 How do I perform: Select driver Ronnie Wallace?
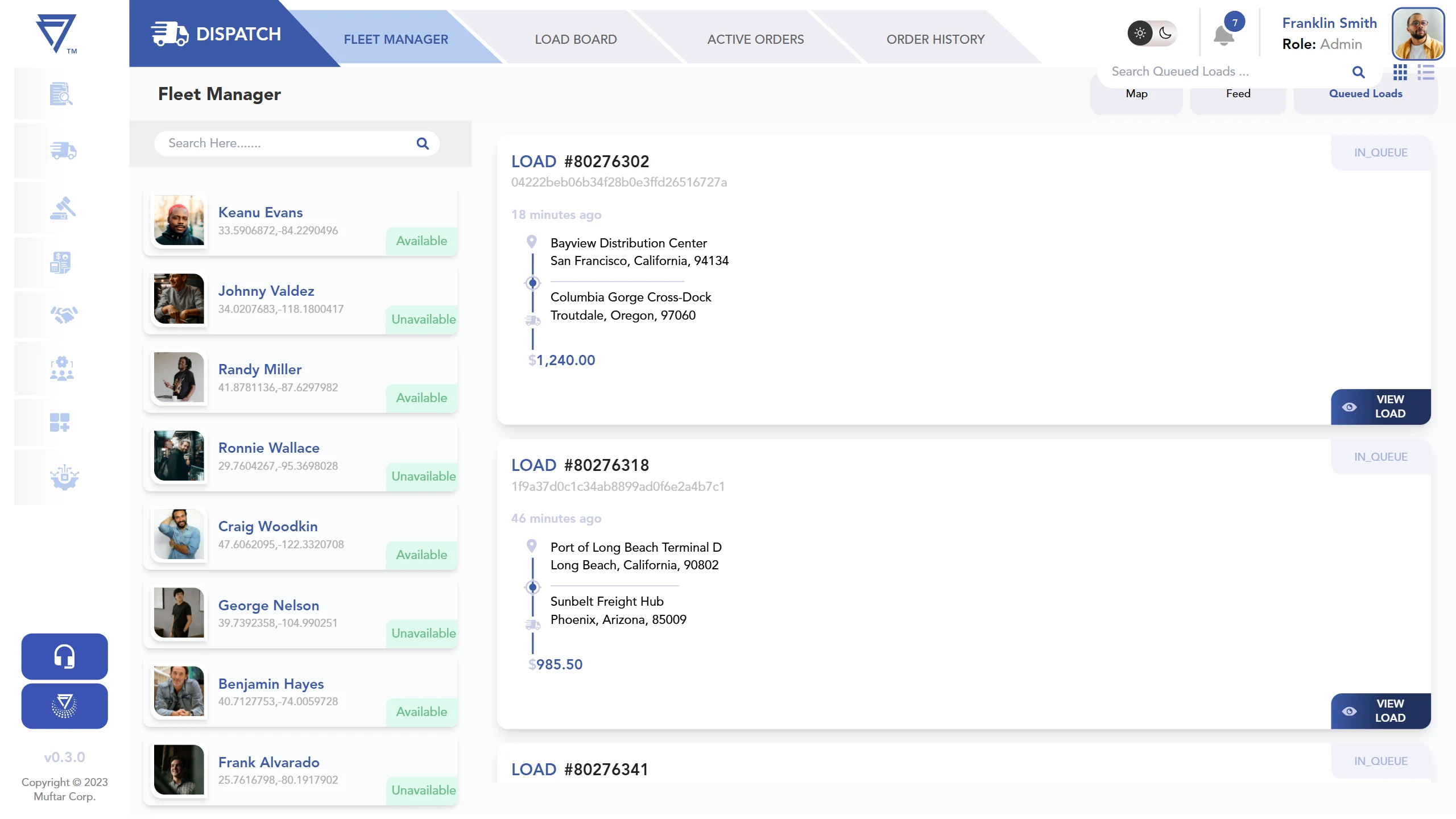(x=300, y=457)
